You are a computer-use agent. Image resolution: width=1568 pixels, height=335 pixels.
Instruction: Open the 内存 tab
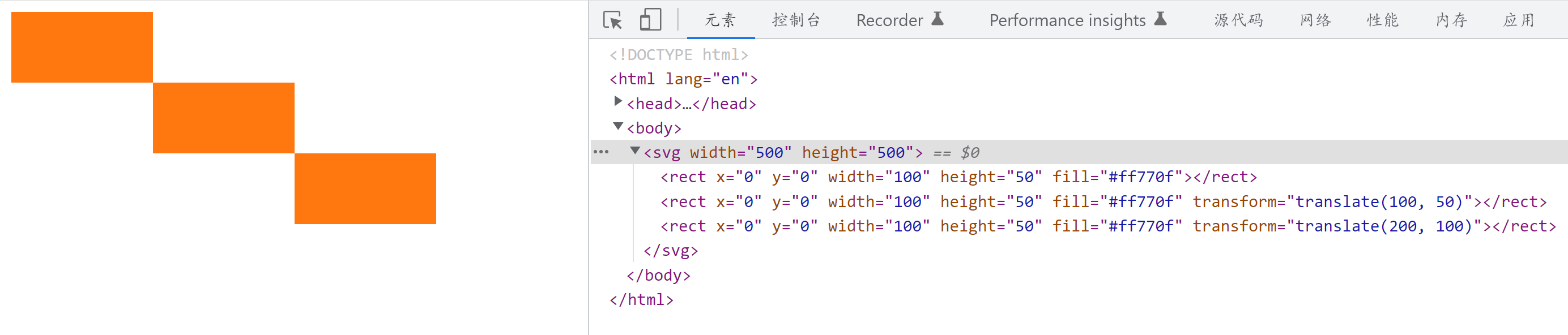[1451, 20]
